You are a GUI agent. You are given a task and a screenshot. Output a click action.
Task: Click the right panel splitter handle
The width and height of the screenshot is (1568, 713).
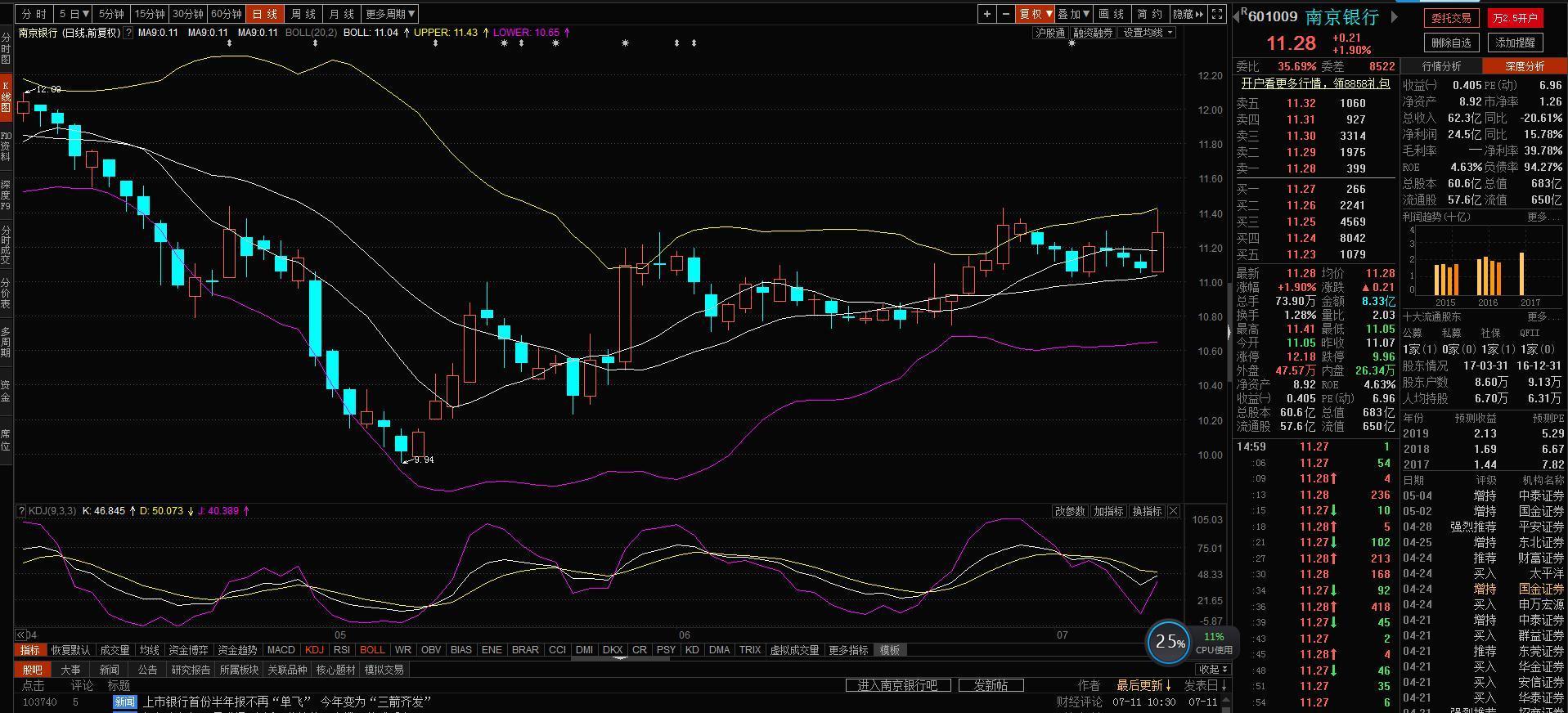point(1229,332)
